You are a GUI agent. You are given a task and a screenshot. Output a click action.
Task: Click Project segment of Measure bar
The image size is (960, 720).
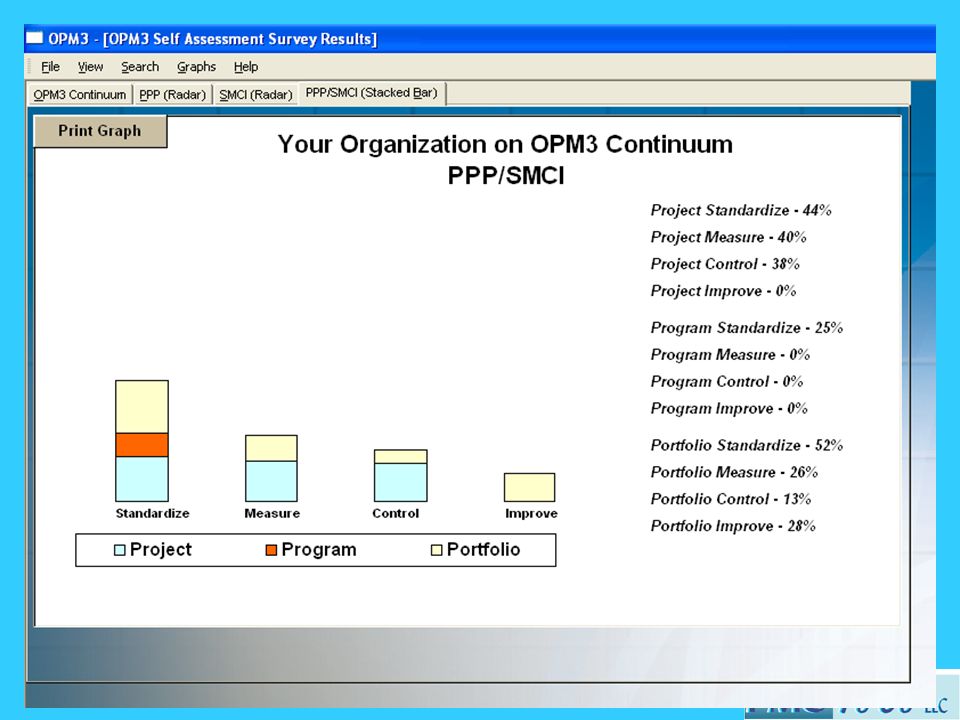click(x=271, y=481)
